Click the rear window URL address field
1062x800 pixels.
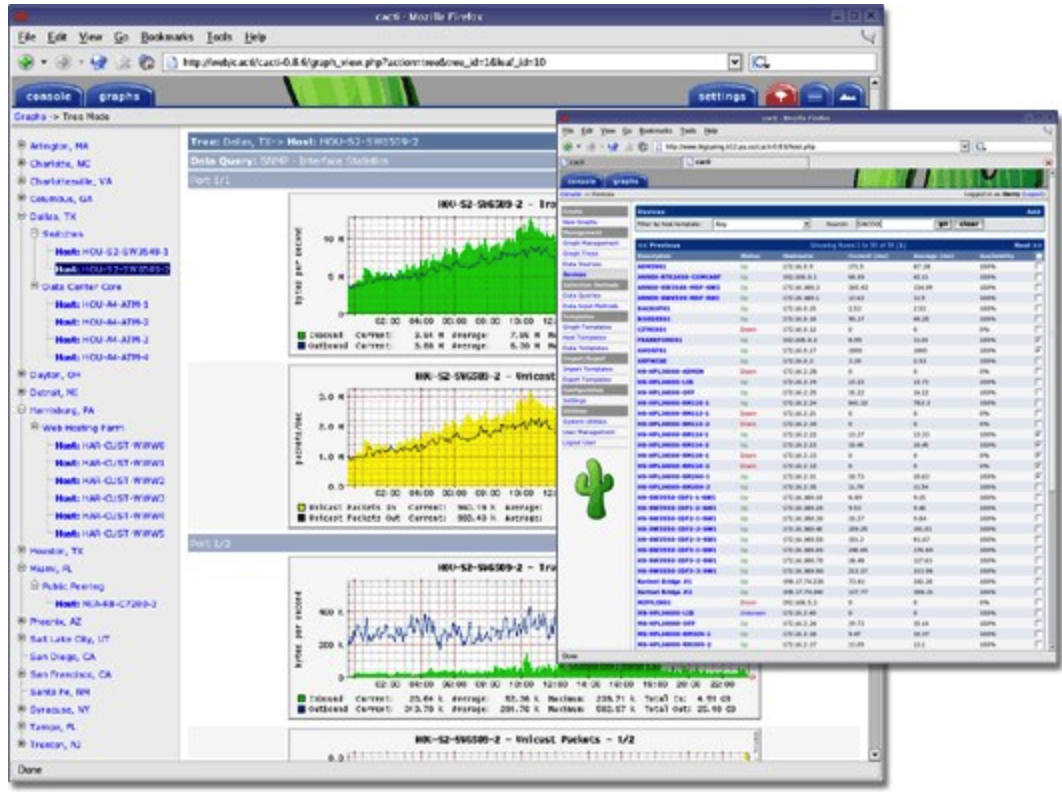tap(454, 62)
